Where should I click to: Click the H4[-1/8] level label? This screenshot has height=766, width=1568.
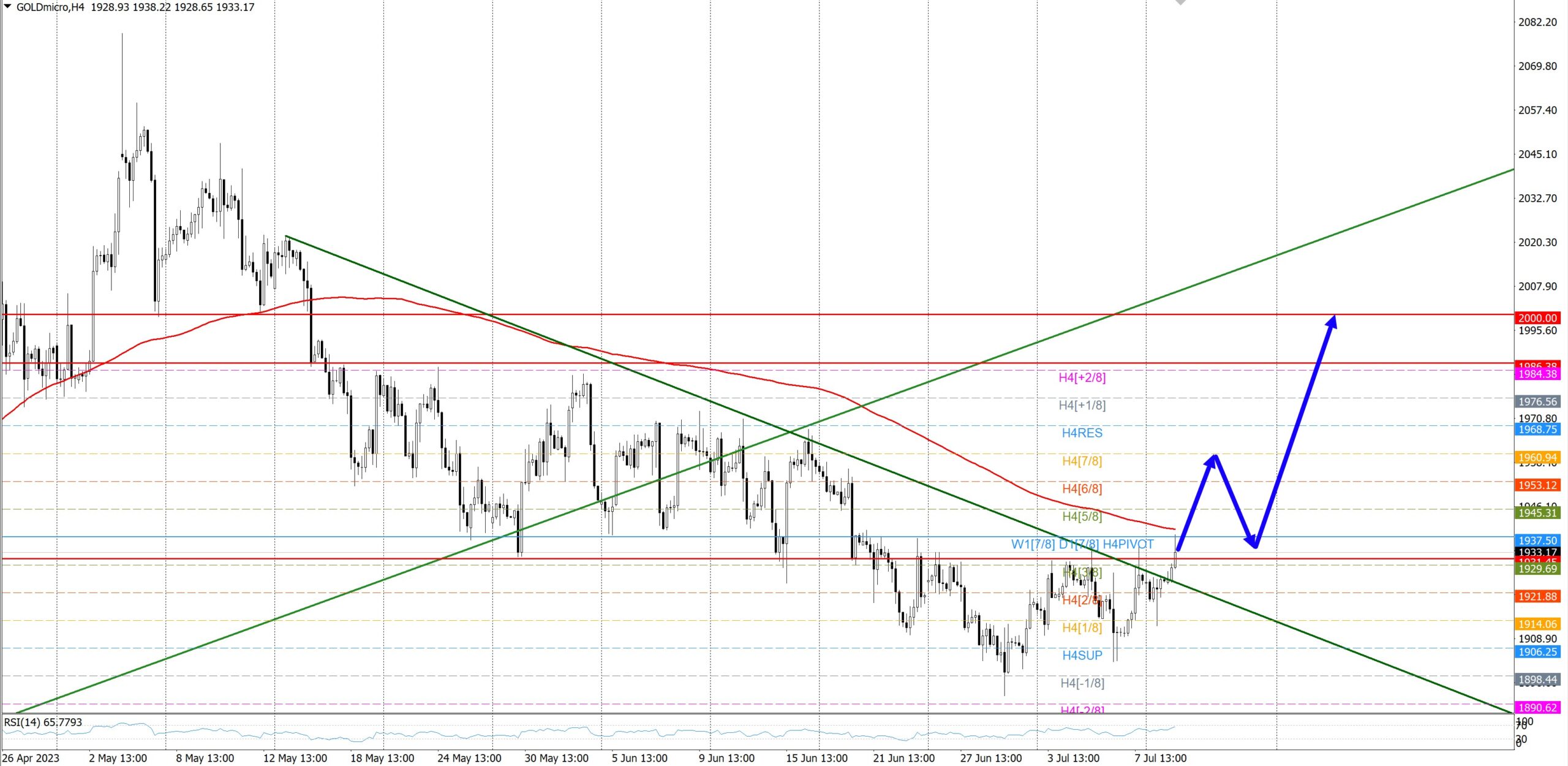point(1082,683)
